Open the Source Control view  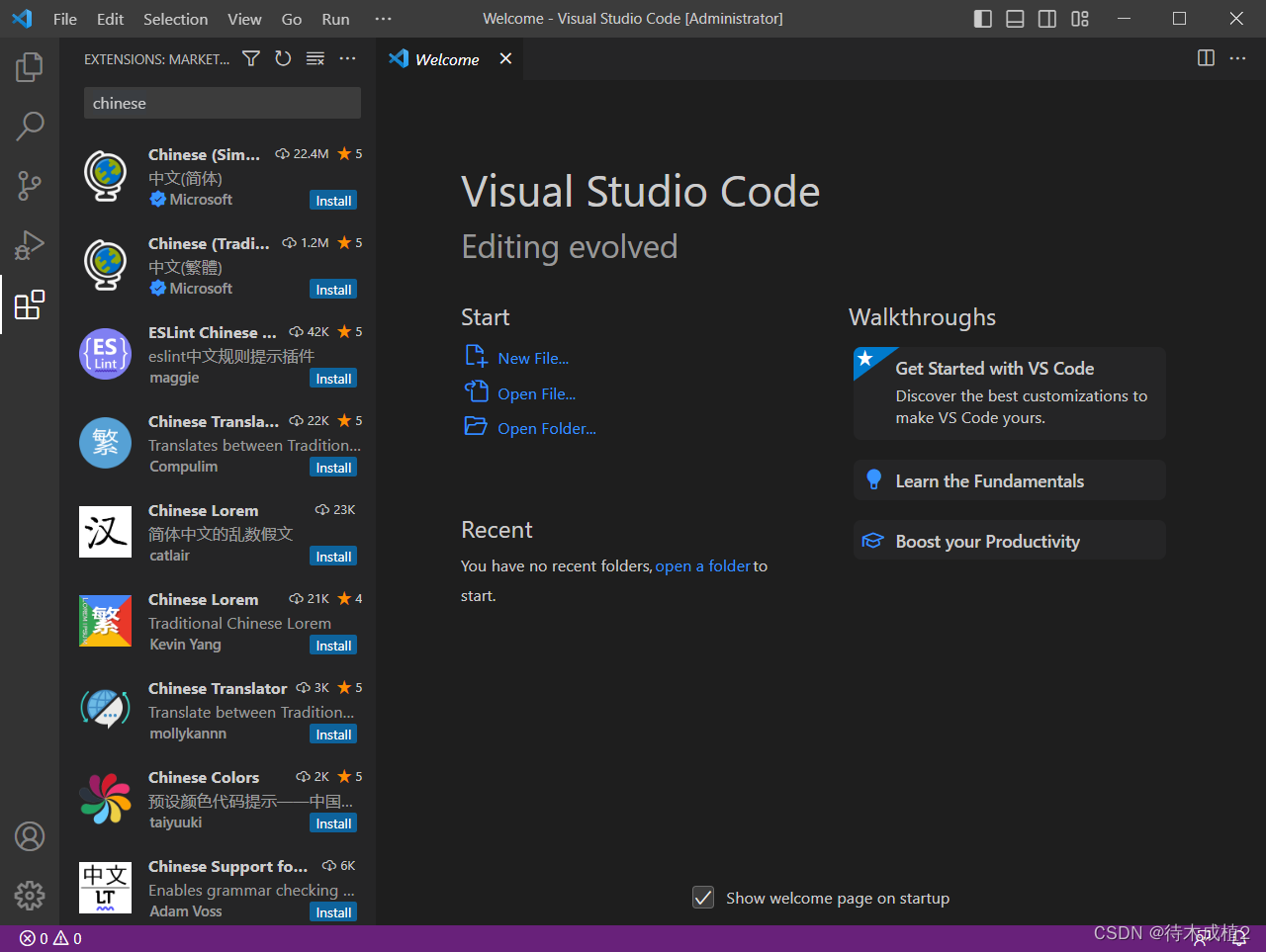coord(30,185)
